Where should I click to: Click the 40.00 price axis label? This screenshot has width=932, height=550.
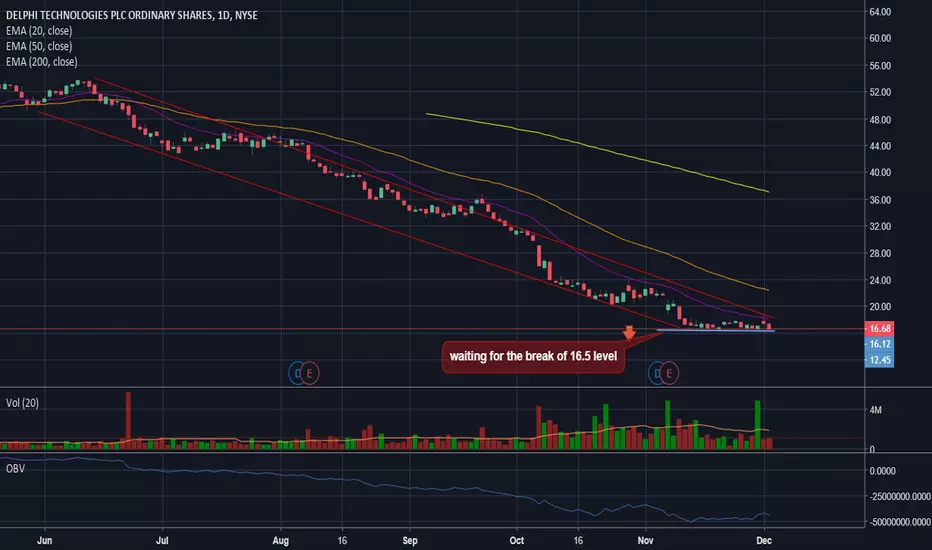tap(880, 172)
